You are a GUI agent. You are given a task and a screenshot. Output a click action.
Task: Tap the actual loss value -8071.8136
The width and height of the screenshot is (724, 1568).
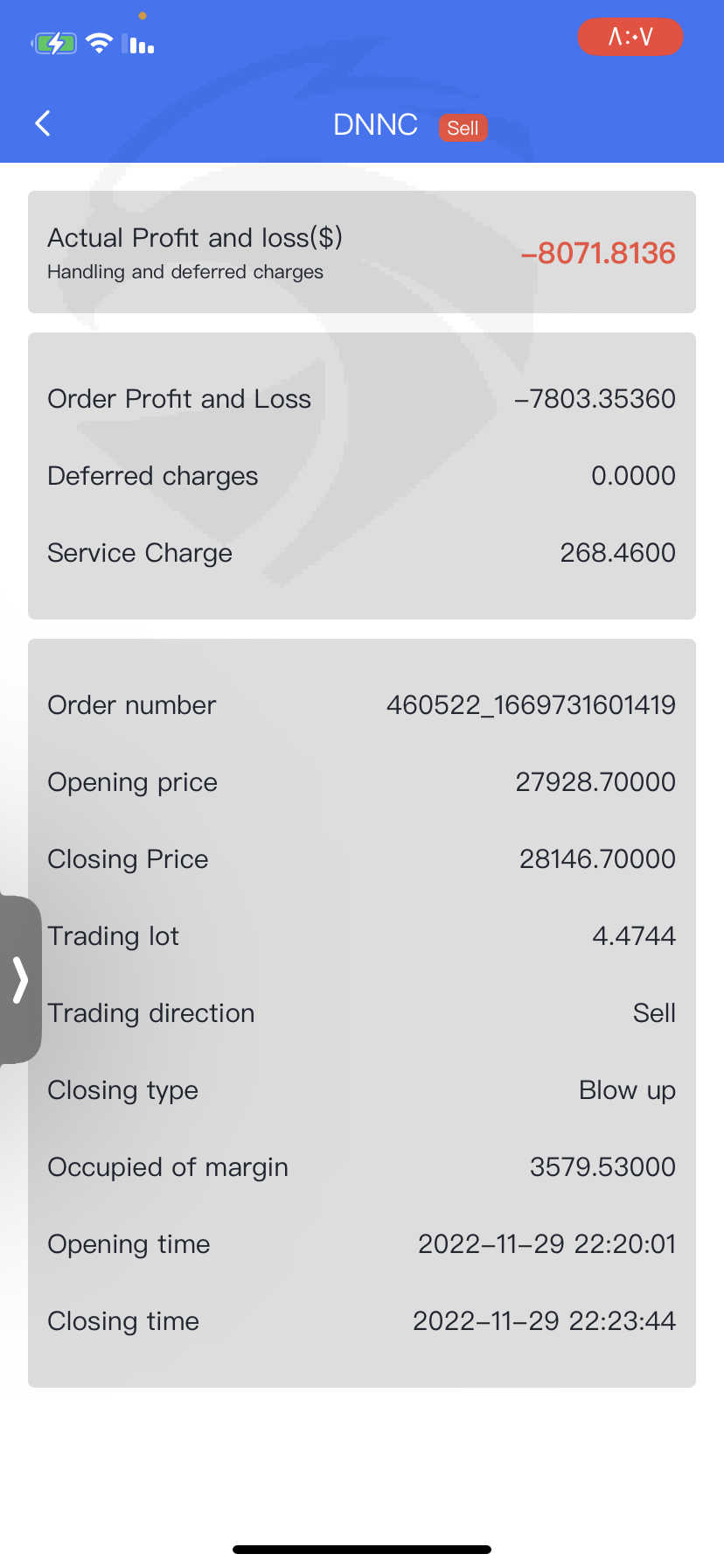(598, 253)
